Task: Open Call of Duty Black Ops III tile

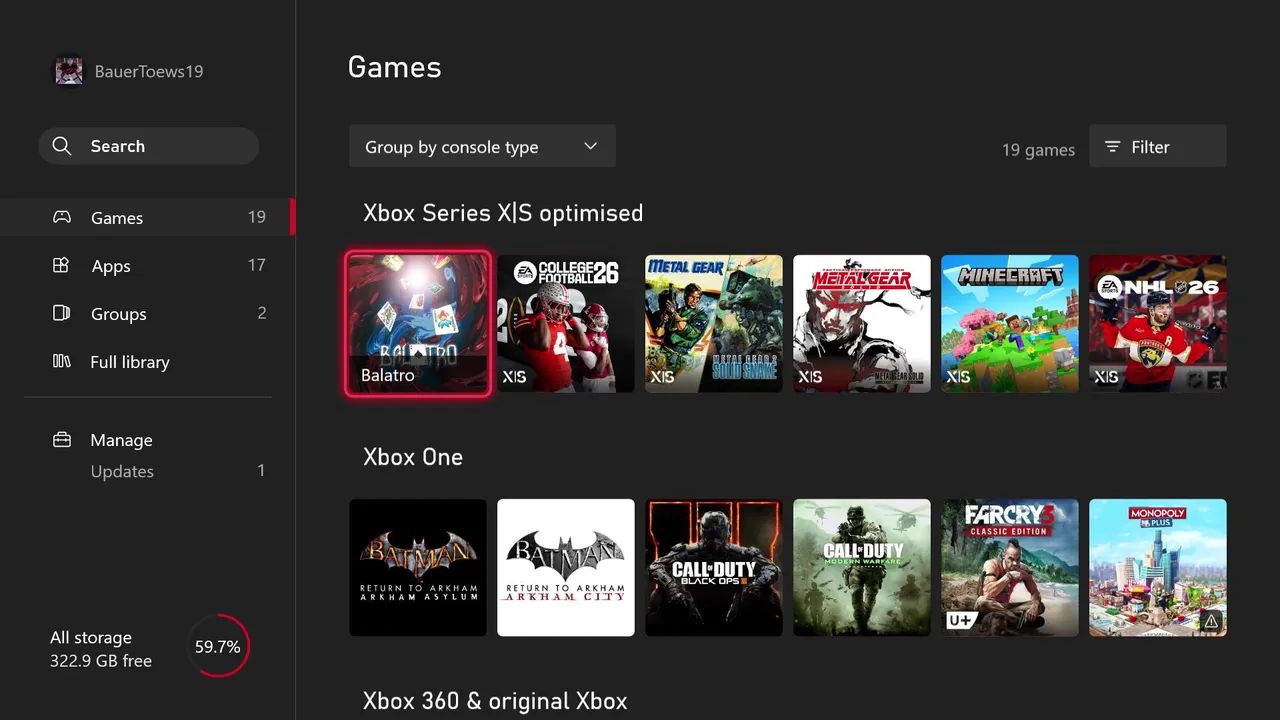Action: click(x=714, y=567)
